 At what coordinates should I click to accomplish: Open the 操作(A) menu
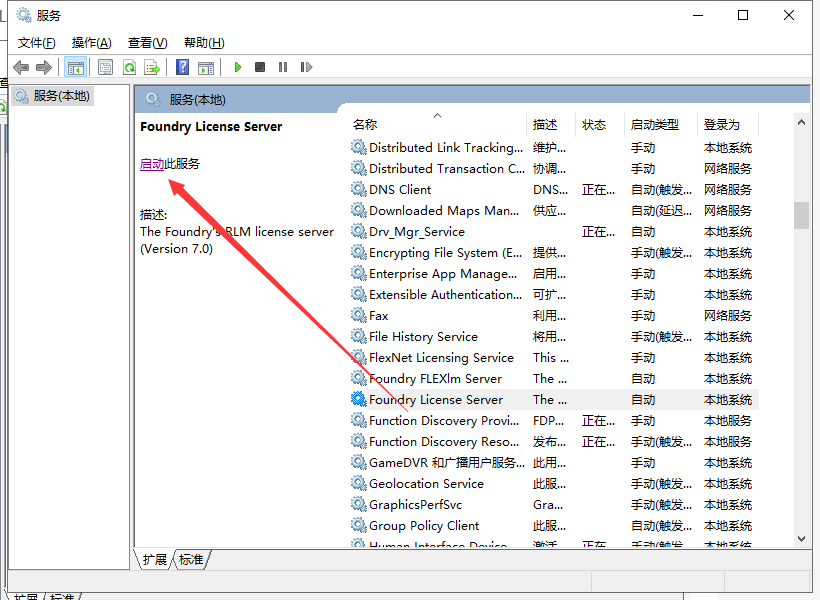[x=92, y=42]
